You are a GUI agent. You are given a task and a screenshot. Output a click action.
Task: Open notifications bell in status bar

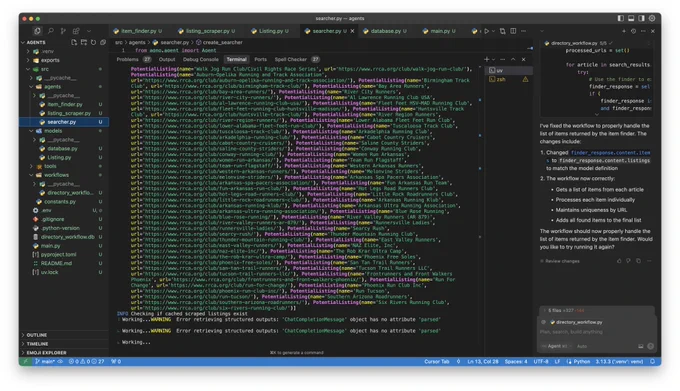[x=653, y=362]
